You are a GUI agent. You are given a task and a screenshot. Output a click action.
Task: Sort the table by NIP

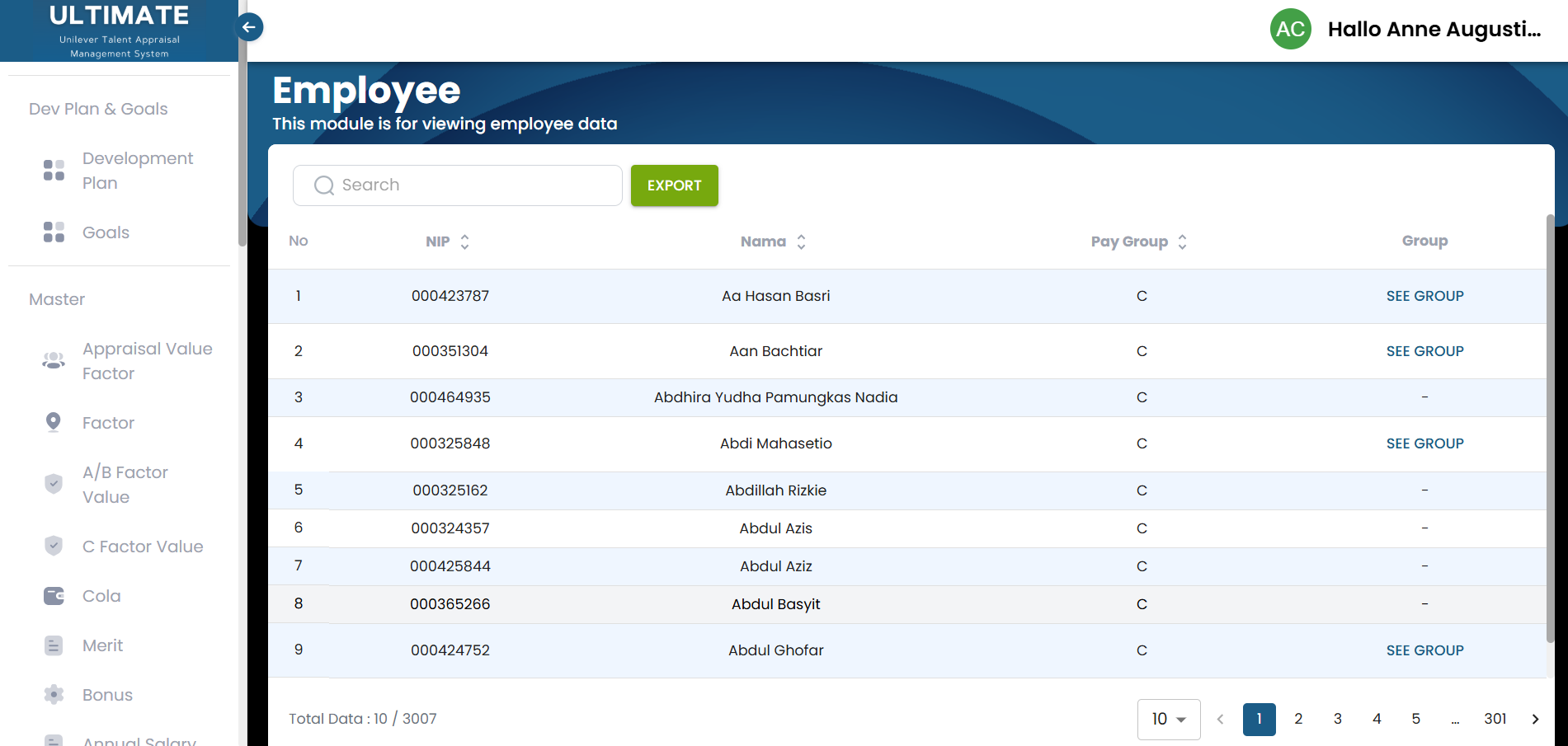[464, 242]
